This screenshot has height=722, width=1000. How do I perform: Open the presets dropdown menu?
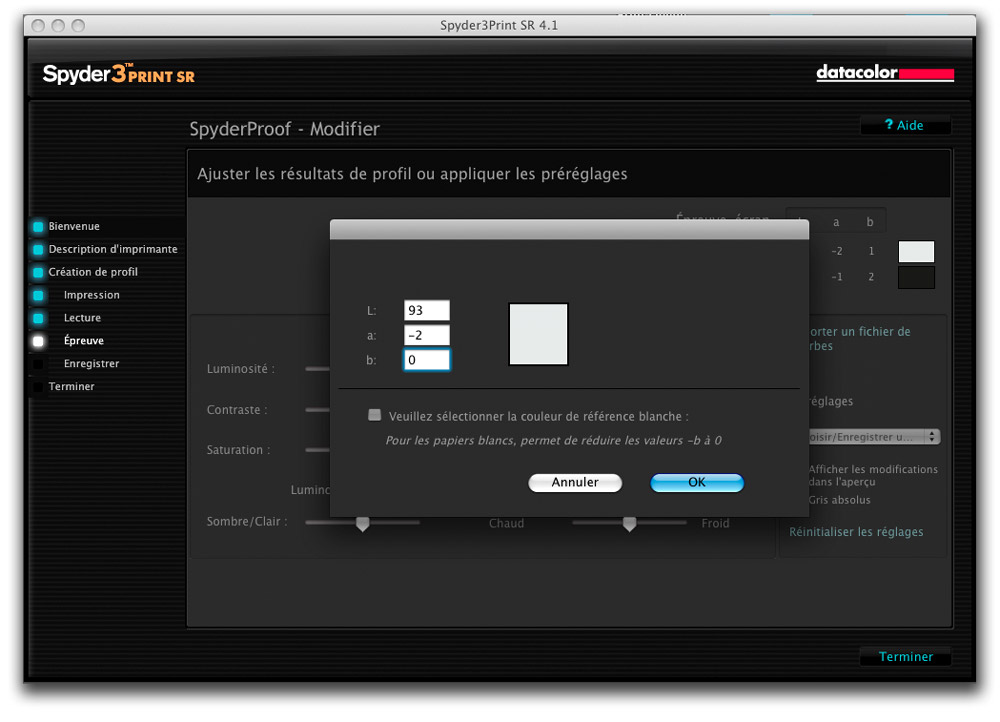click(x=874, y=437)
